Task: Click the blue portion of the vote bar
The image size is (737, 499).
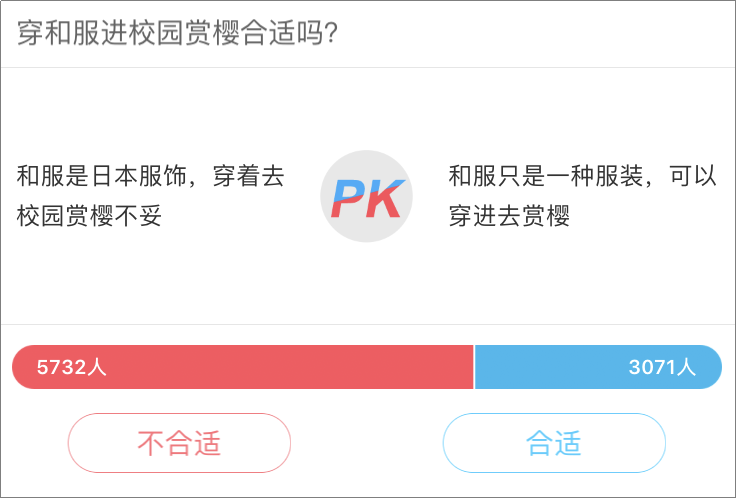Action: pos(598,367)
